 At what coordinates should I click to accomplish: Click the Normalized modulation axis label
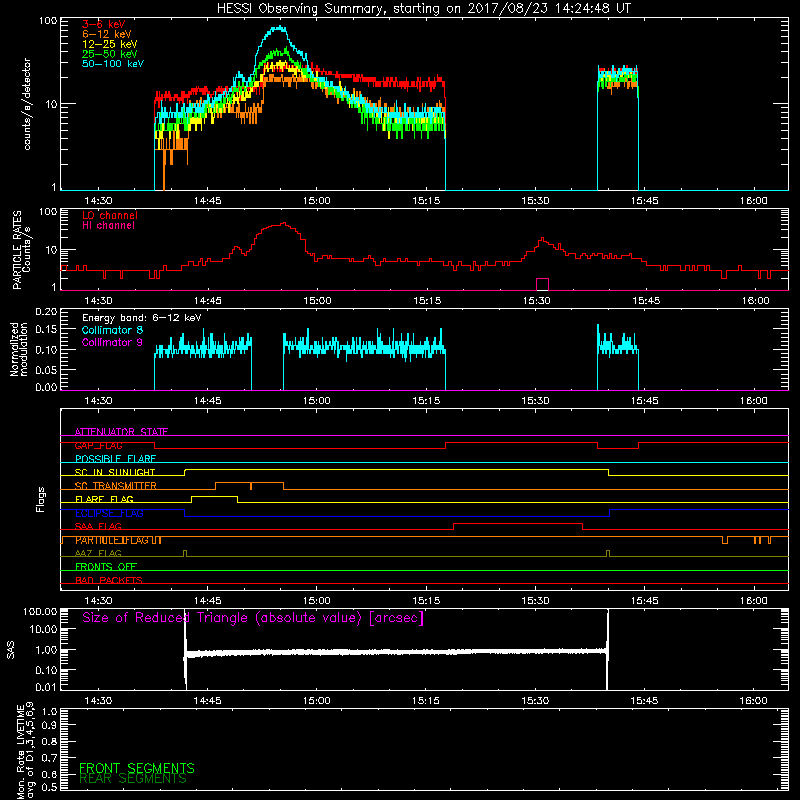19,349
